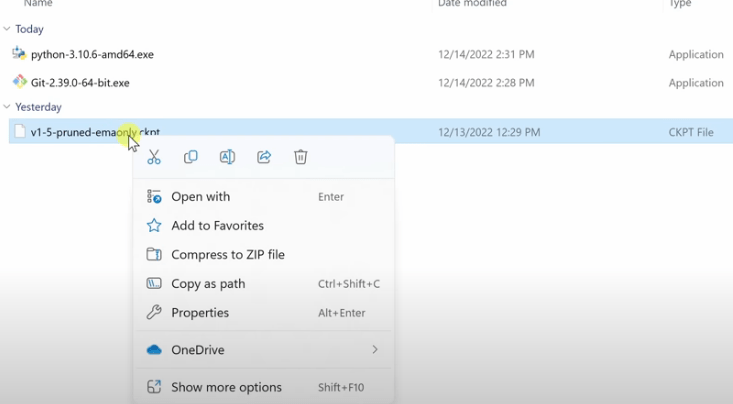Collapse the Today group
The width and height of the screenshot is (733, 404).
point(7,30)
